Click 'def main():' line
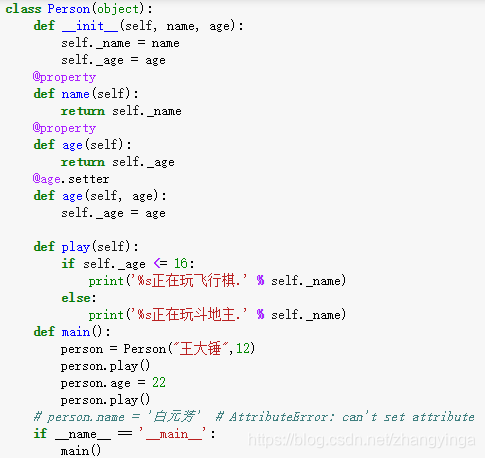The width and height of the screenshot is (485, 458). 72,332
